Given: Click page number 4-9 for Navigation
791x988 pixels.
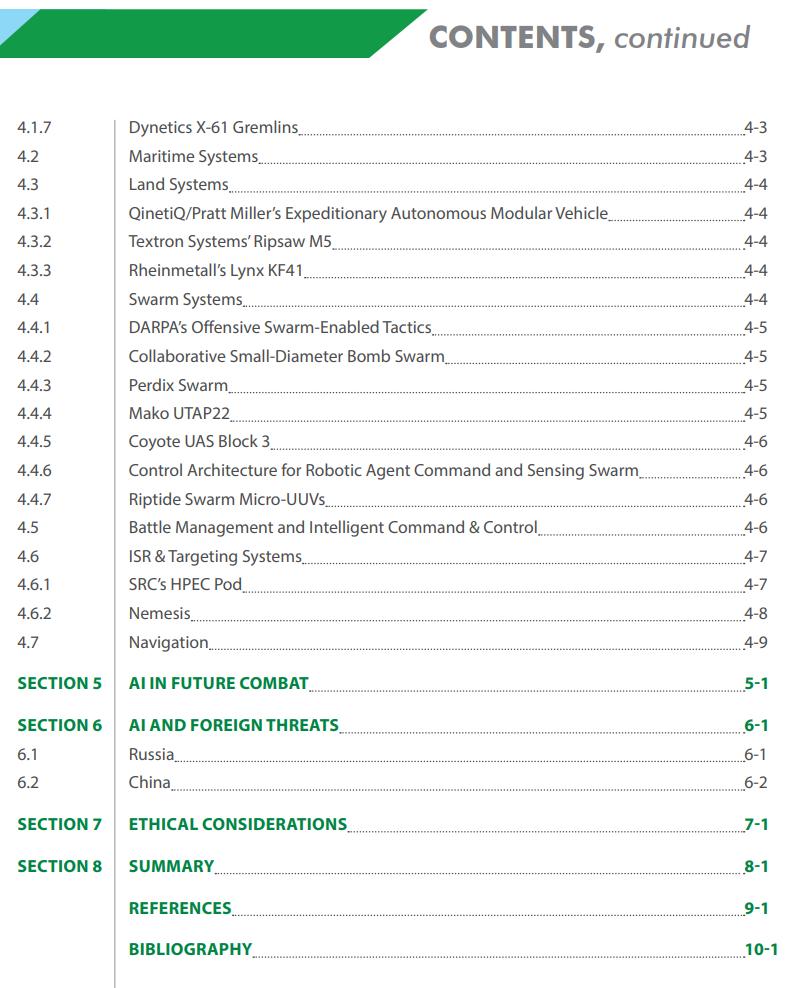Looking at the screenshot, I should pyautogui.click(x=756, y=643).
